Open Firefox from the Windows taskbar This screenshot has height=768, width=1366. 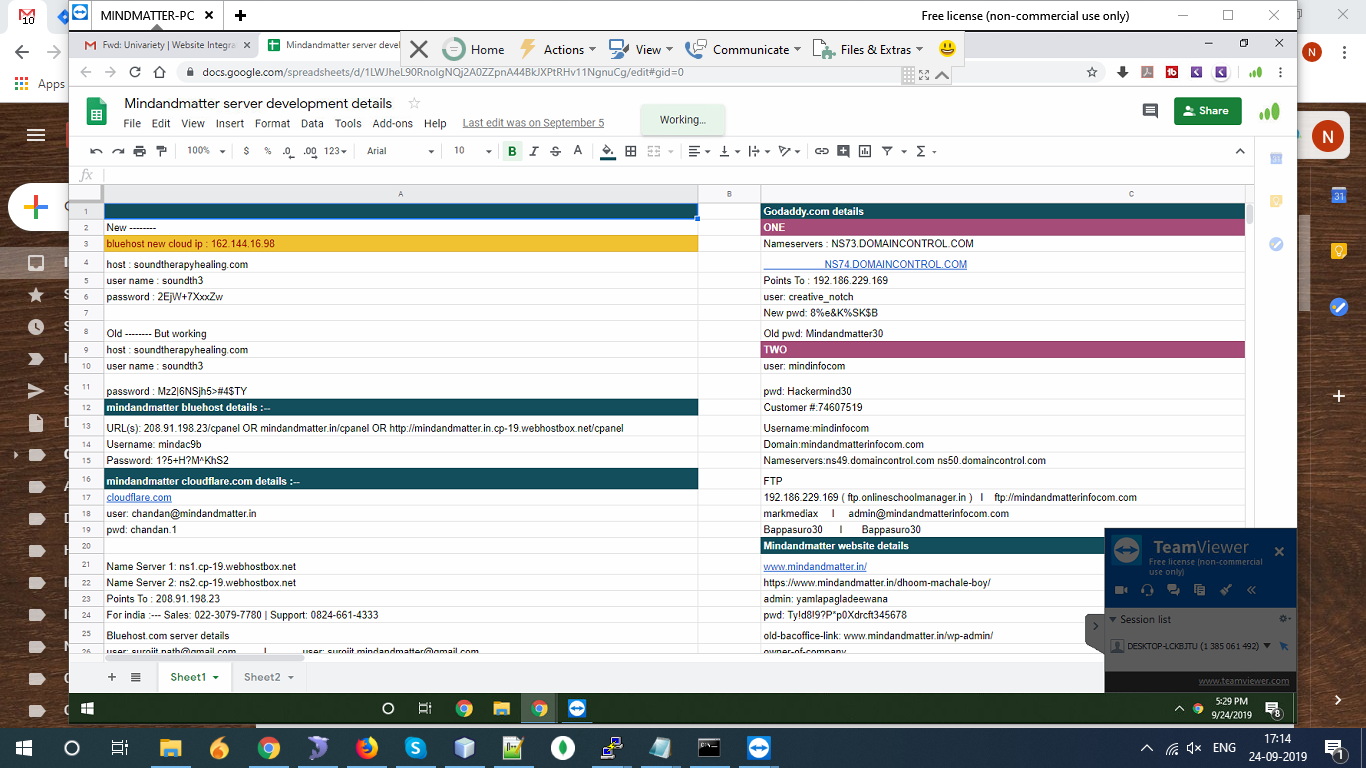point(366,748)
